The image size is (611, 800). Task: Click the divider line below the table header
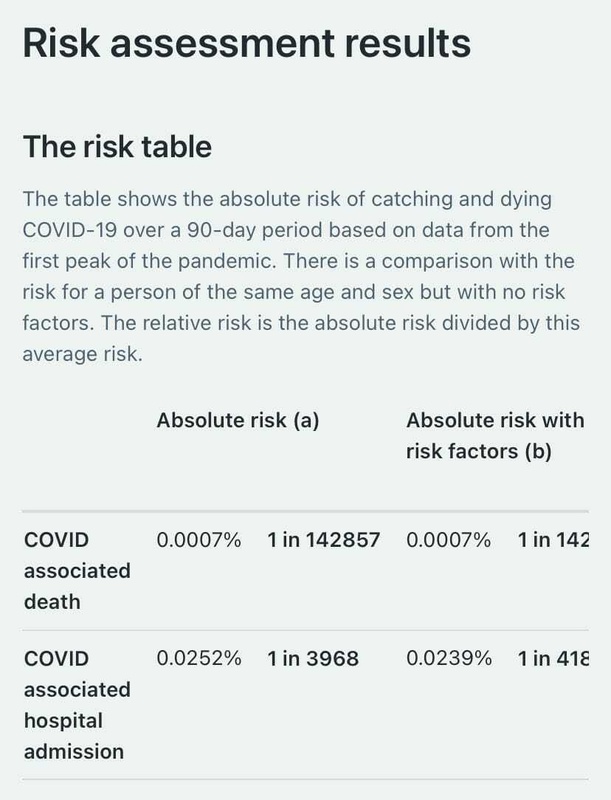tap(306, 511)
